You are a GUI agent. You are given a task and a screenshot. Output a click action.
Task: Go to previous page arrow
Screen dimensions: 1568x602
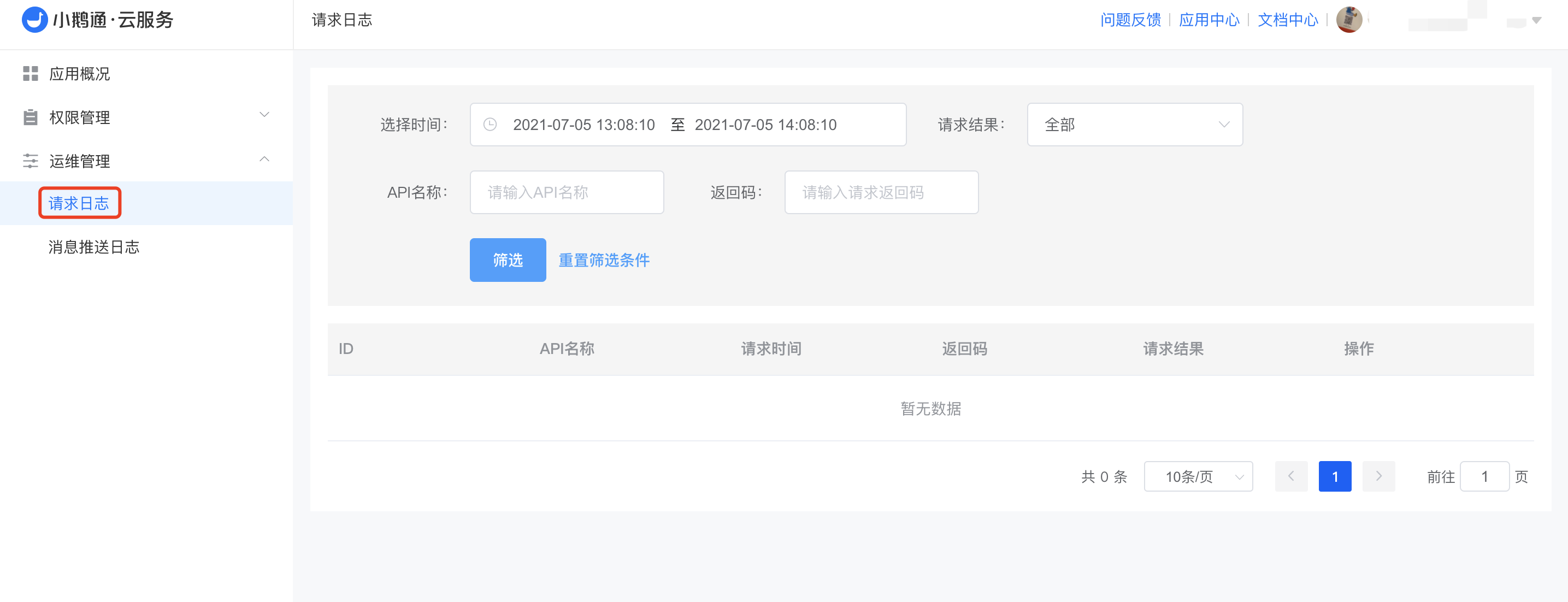[1291, 476]
